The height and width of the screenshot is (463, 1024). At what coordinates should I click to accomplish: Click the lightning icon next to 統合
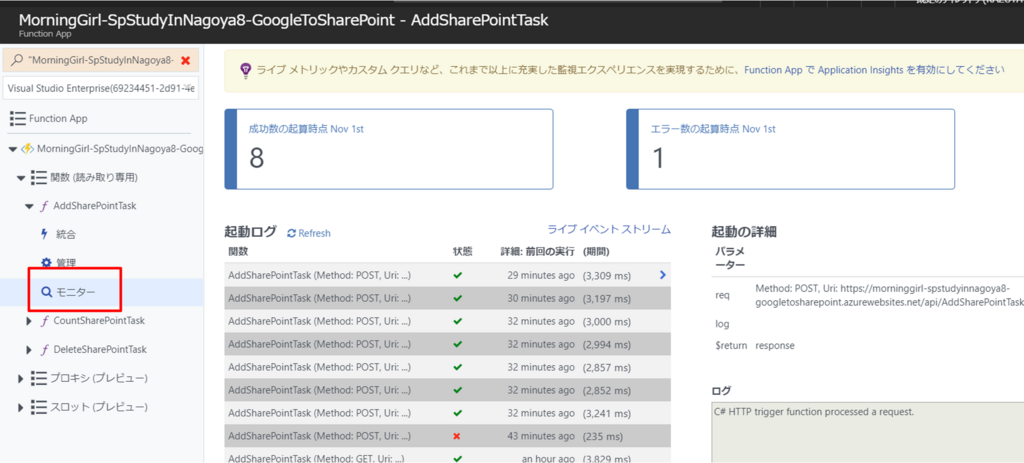point(45,234)
